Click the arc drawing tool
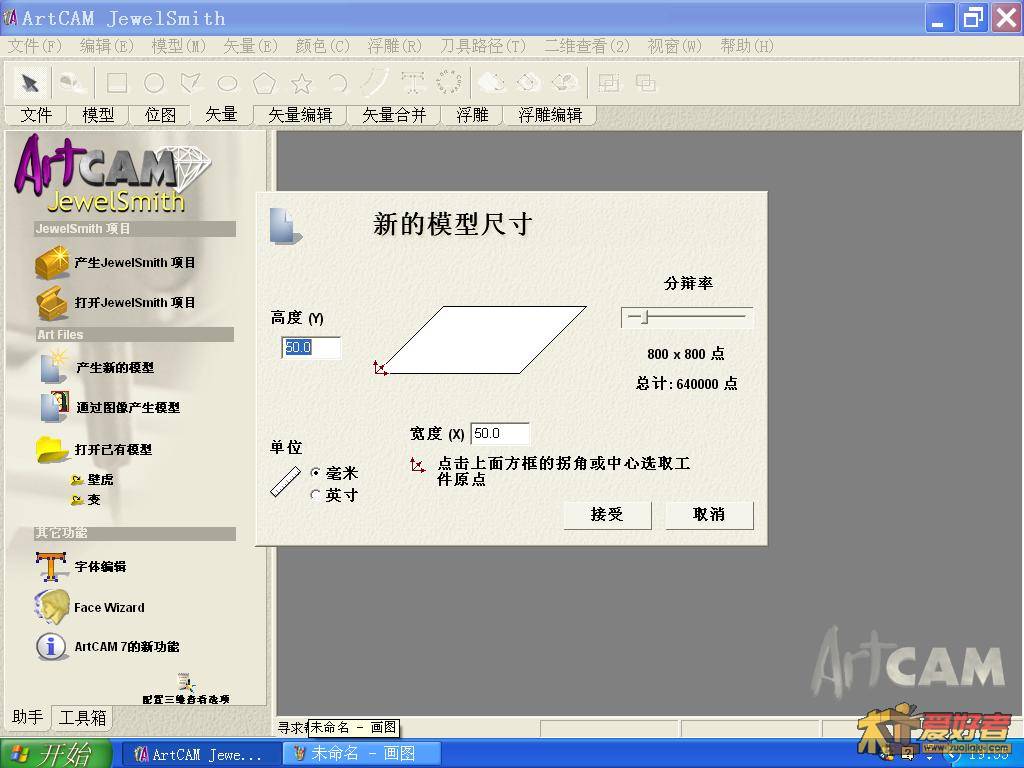This screenshot has width=1024, height=768. (338, 83)
